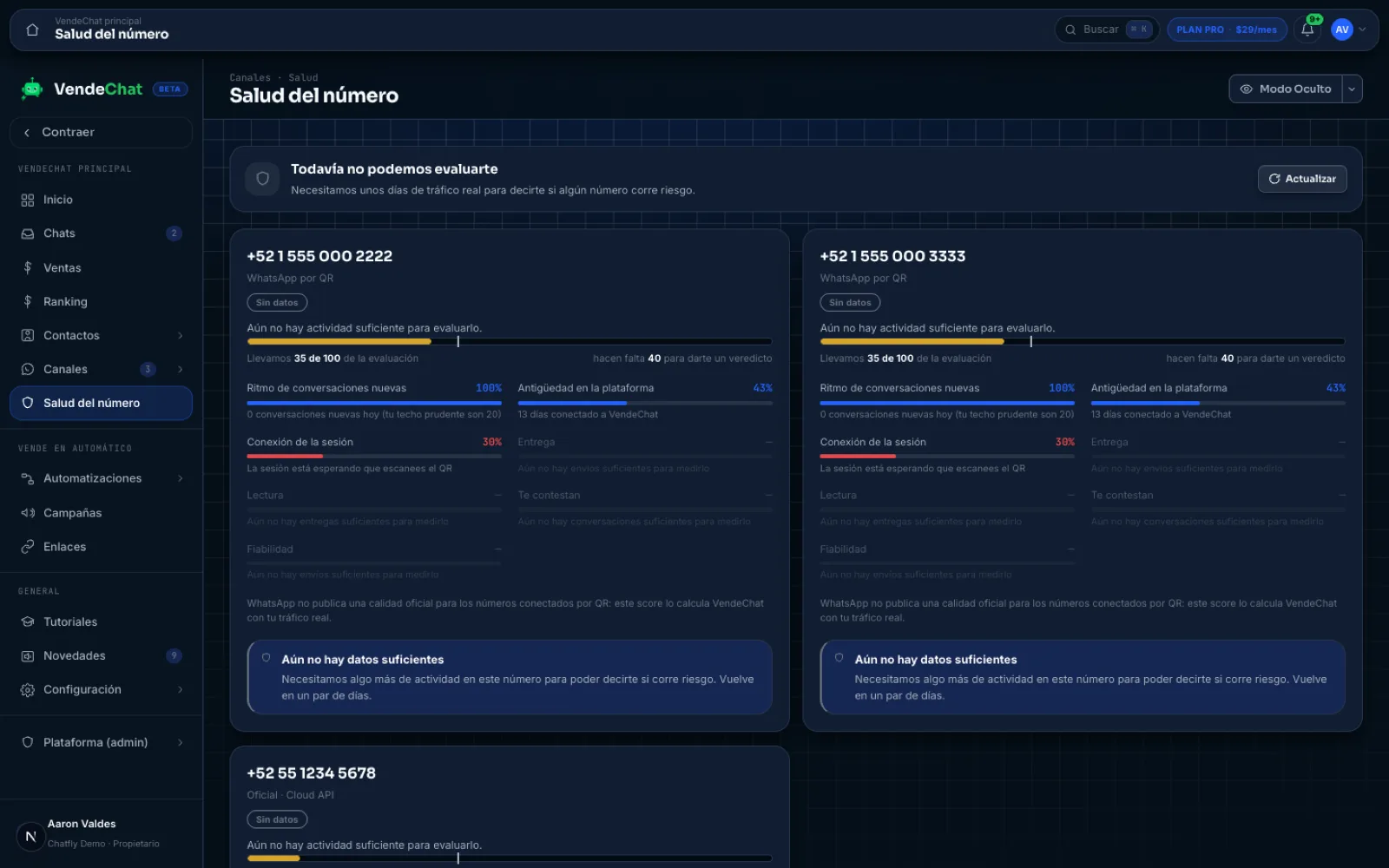
Task: Click the Sin datos badge for +52 1 555 000 3333
Action: tap(850, 302)
